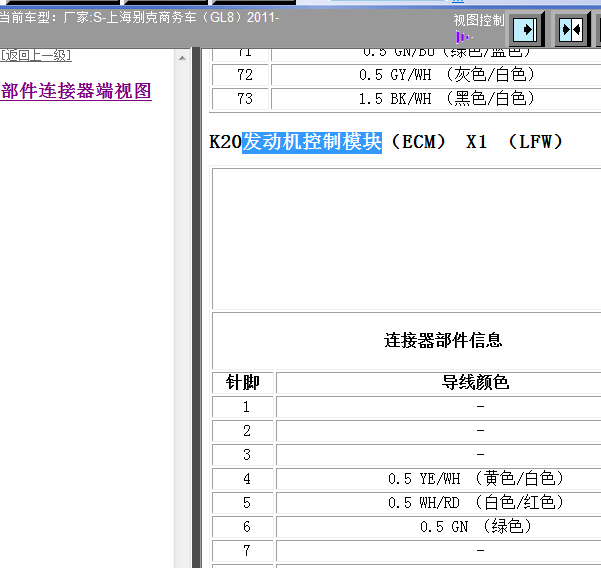Screen dimensions: 601x568
Task: Click the 针脚 column header
Action: coord(243,382)
